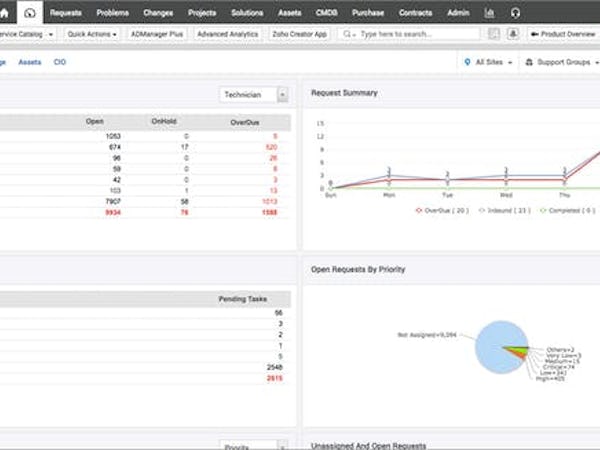Click the red OverDue count 1013
The height and width of the screenshot is (450, 600).
(x=270, y=201)
